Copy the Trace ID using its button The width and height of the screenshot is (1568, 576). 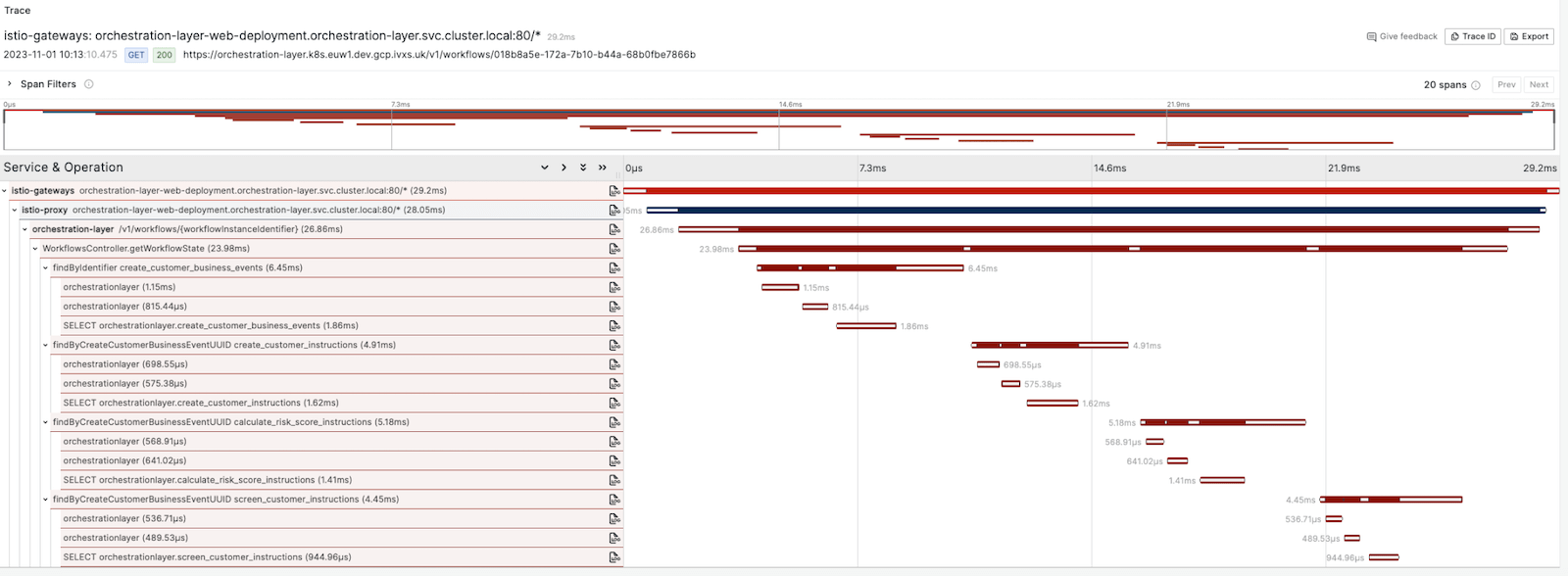[x=1473, y=36]
